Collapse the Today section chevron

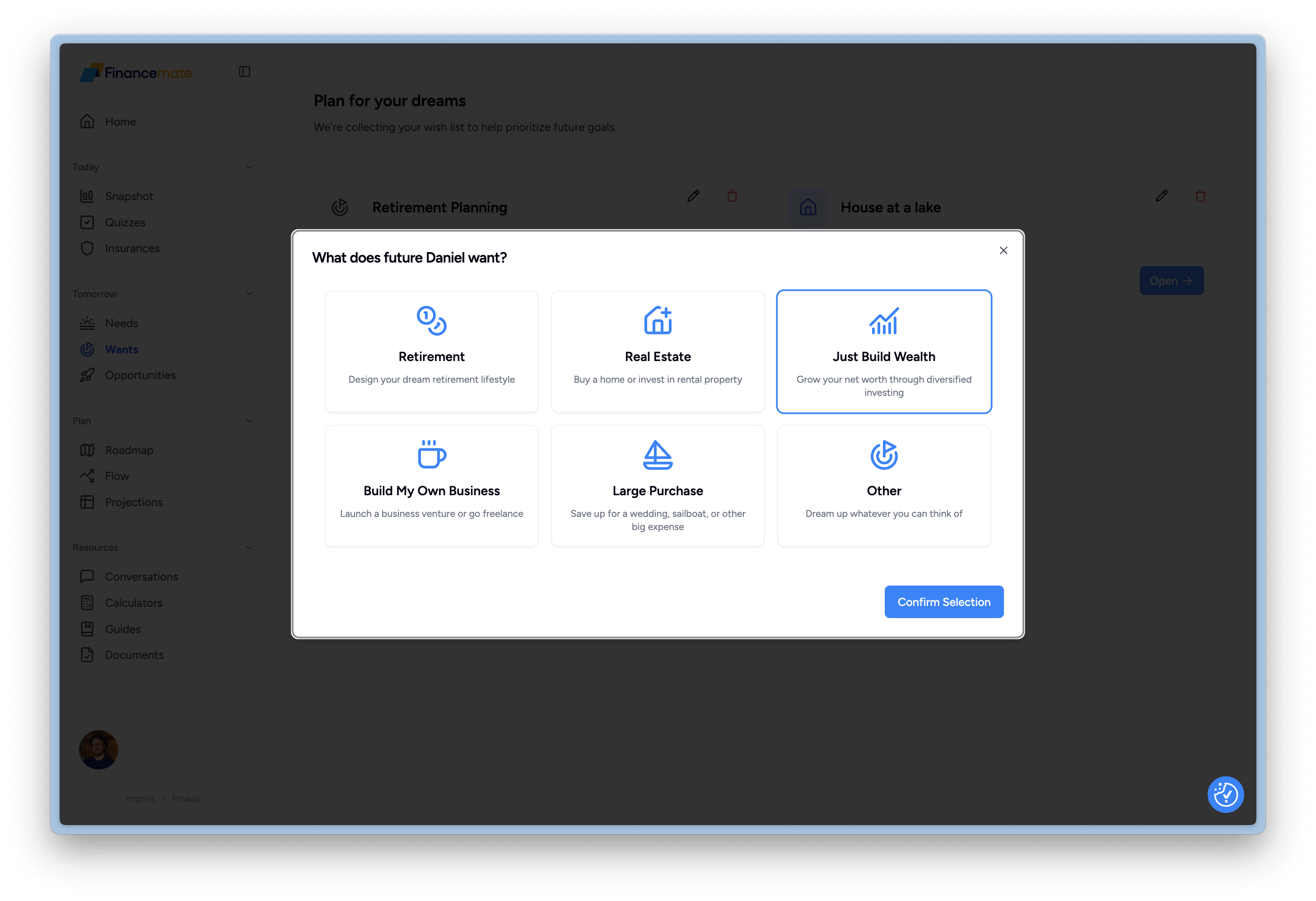pyautogui.click(x=248, y=167)
